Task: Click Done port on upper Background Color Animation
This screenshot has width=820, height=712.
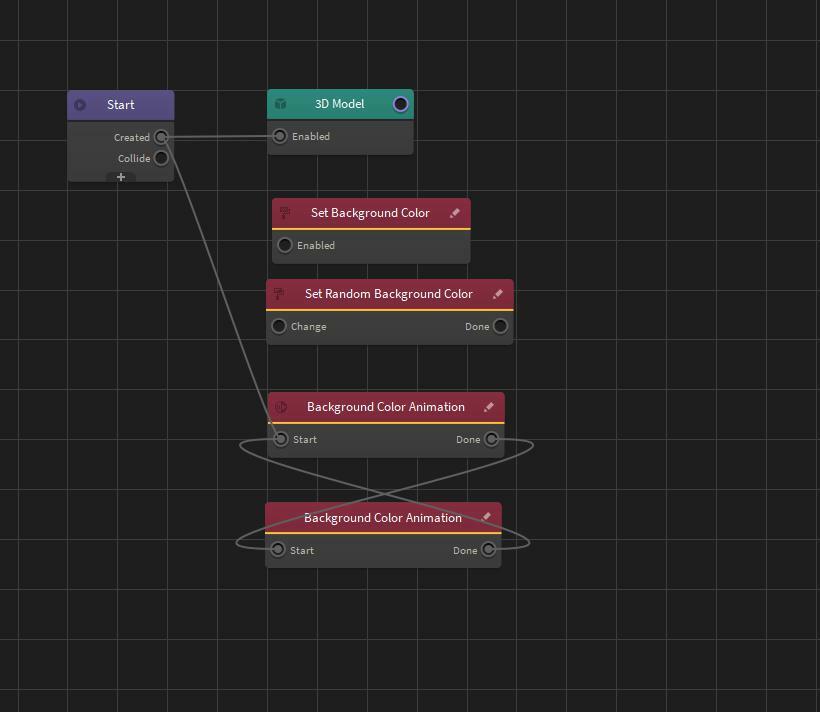Action: 491,439
